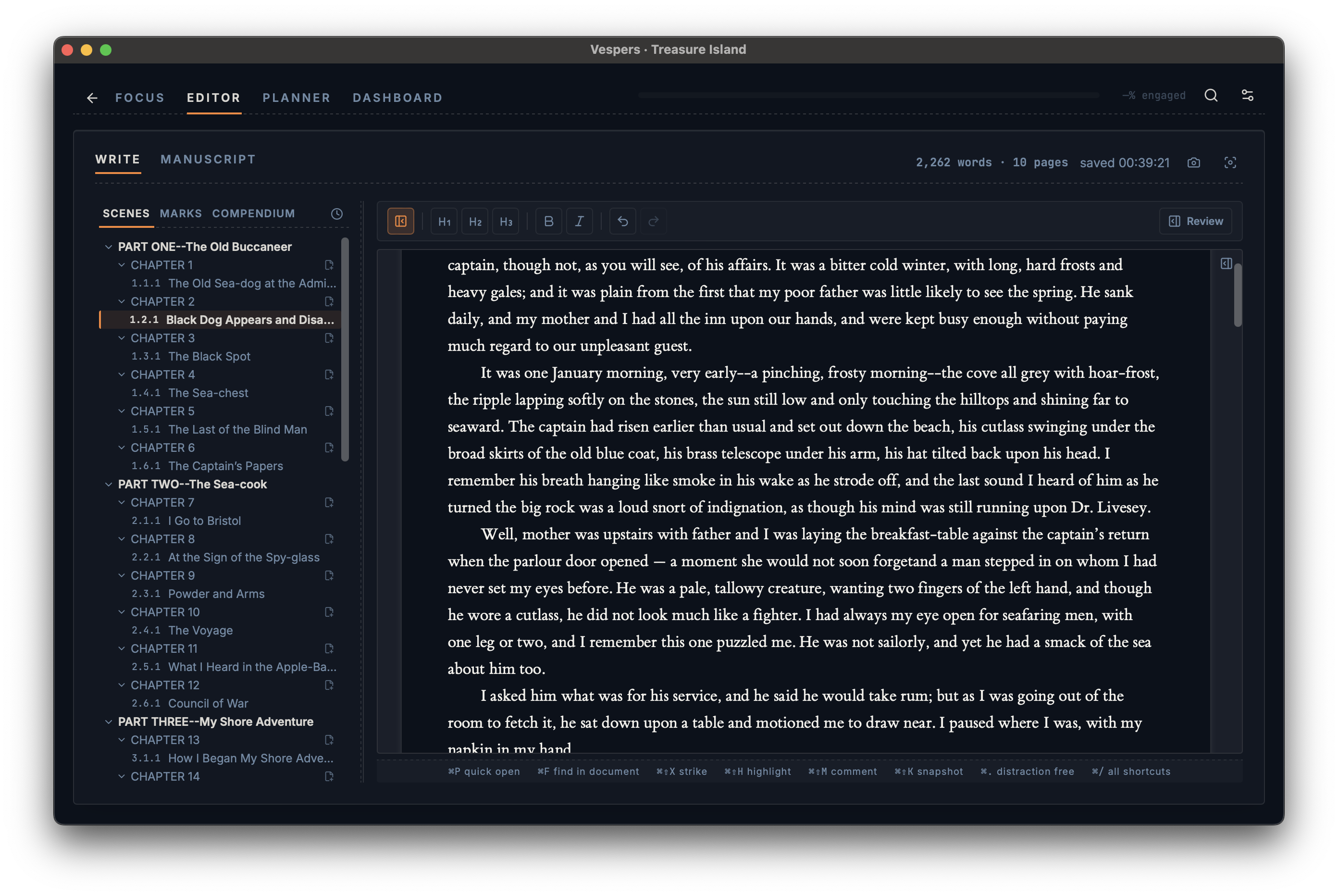
Task: Click the page icon beside CHAPTER 9
Action: [329, 576]
